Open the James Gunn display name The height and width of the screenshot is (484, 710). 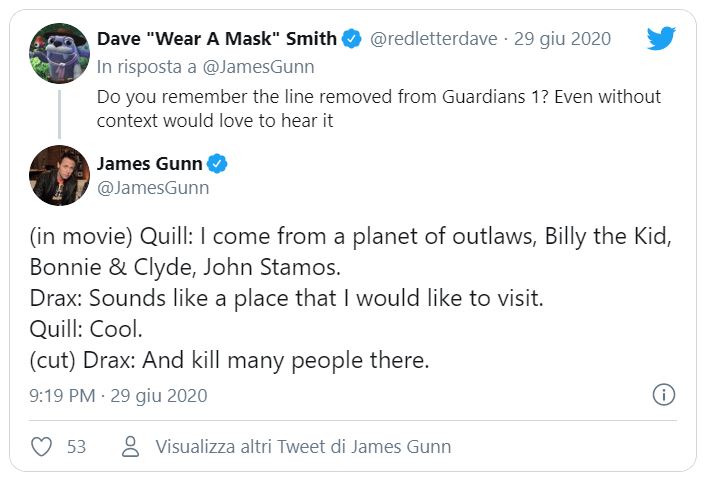click(150, 163)
